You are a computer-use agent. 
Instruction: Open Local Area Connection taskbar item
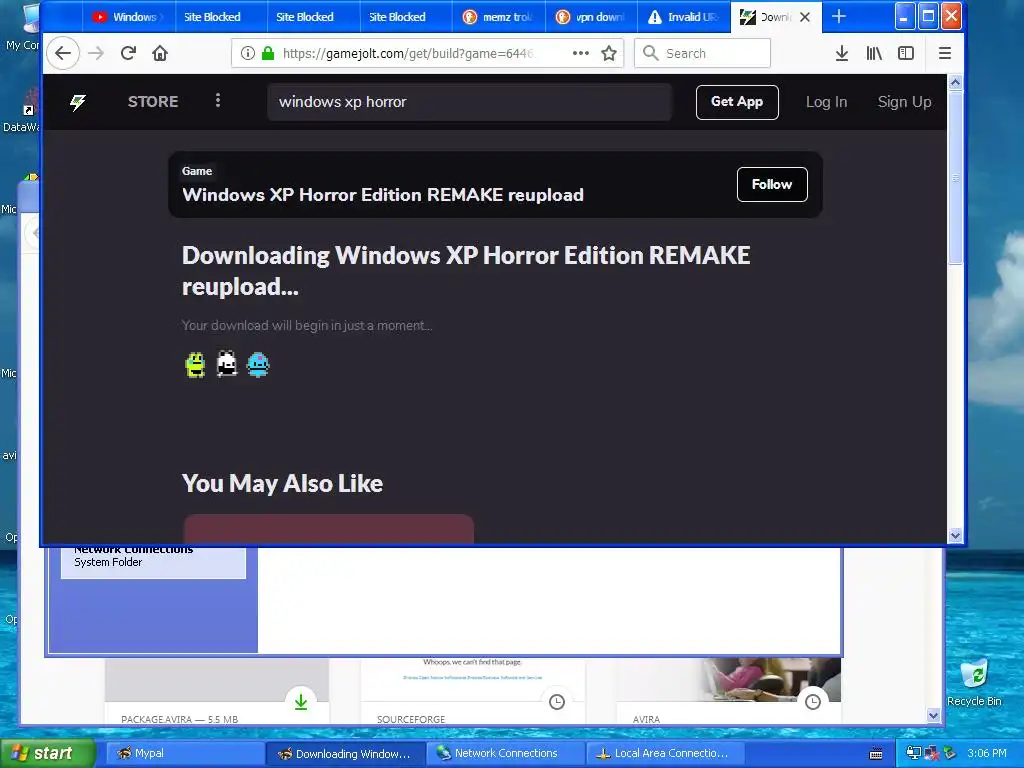[665, 753]
